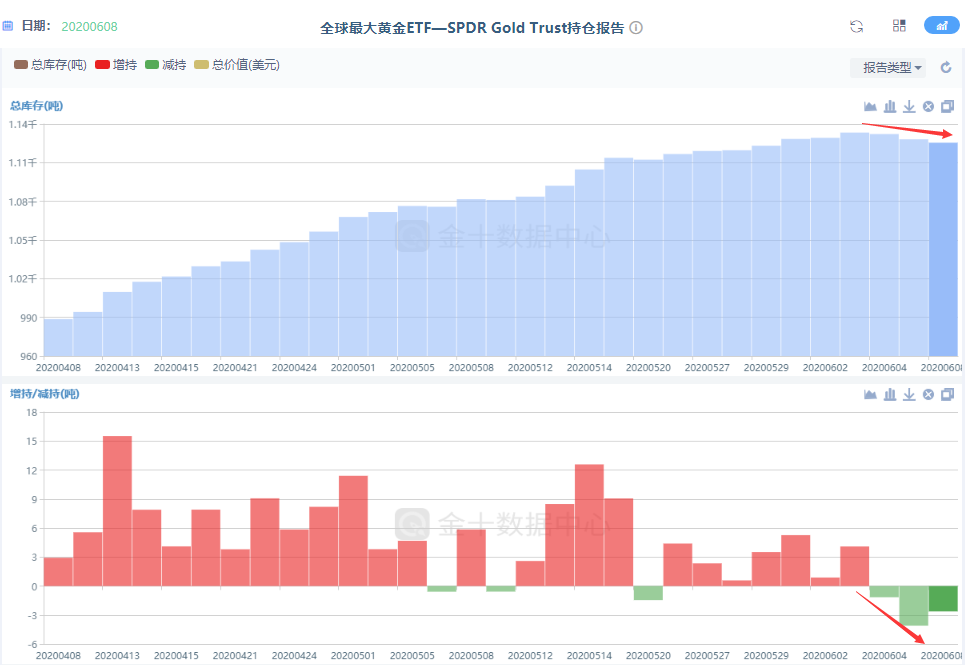Viewport: 965px width, 665px height.
Task: Click the reload arrow next to 报告类型
Action: pos(947,67)
